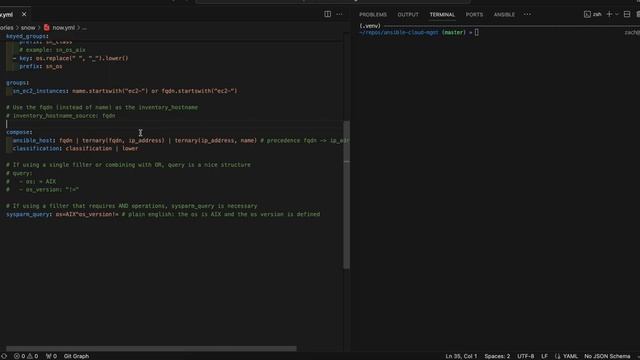
Task: Click the inventory_hostname_source comment line
Action: [60, 116]
